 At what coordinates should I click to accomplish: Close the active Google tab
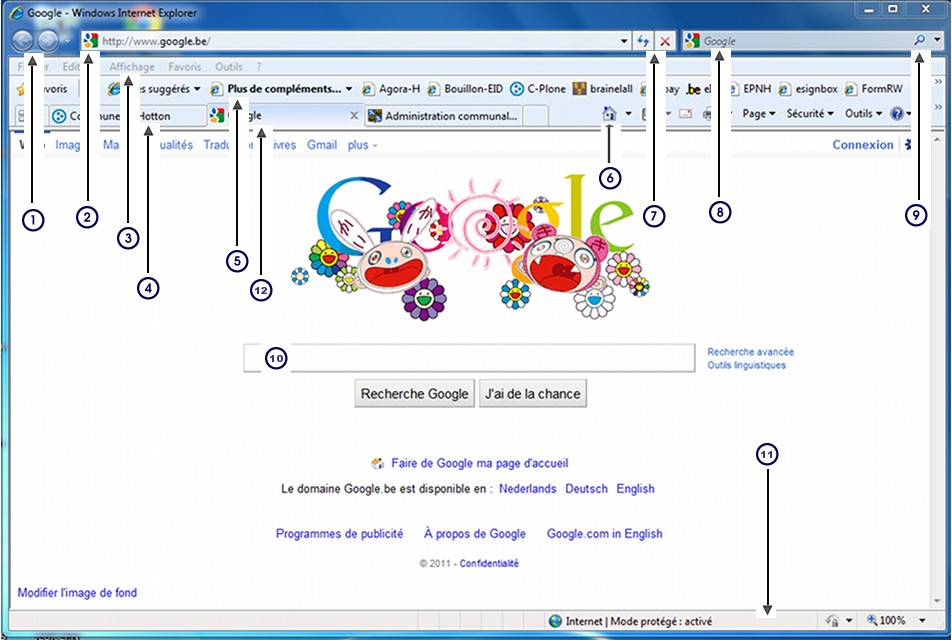[353, 116]
